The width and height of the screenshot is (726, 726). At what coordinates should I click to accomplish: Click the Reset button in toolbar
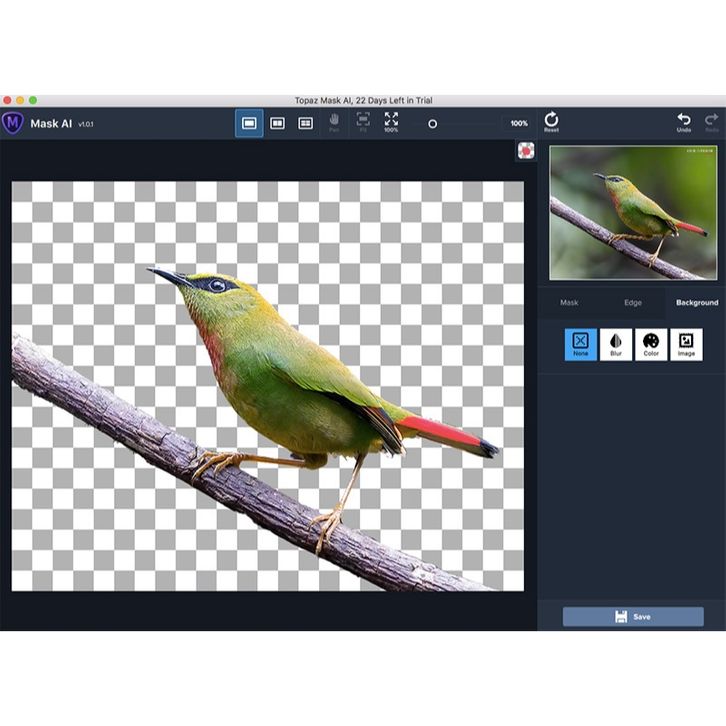[551, 122]
